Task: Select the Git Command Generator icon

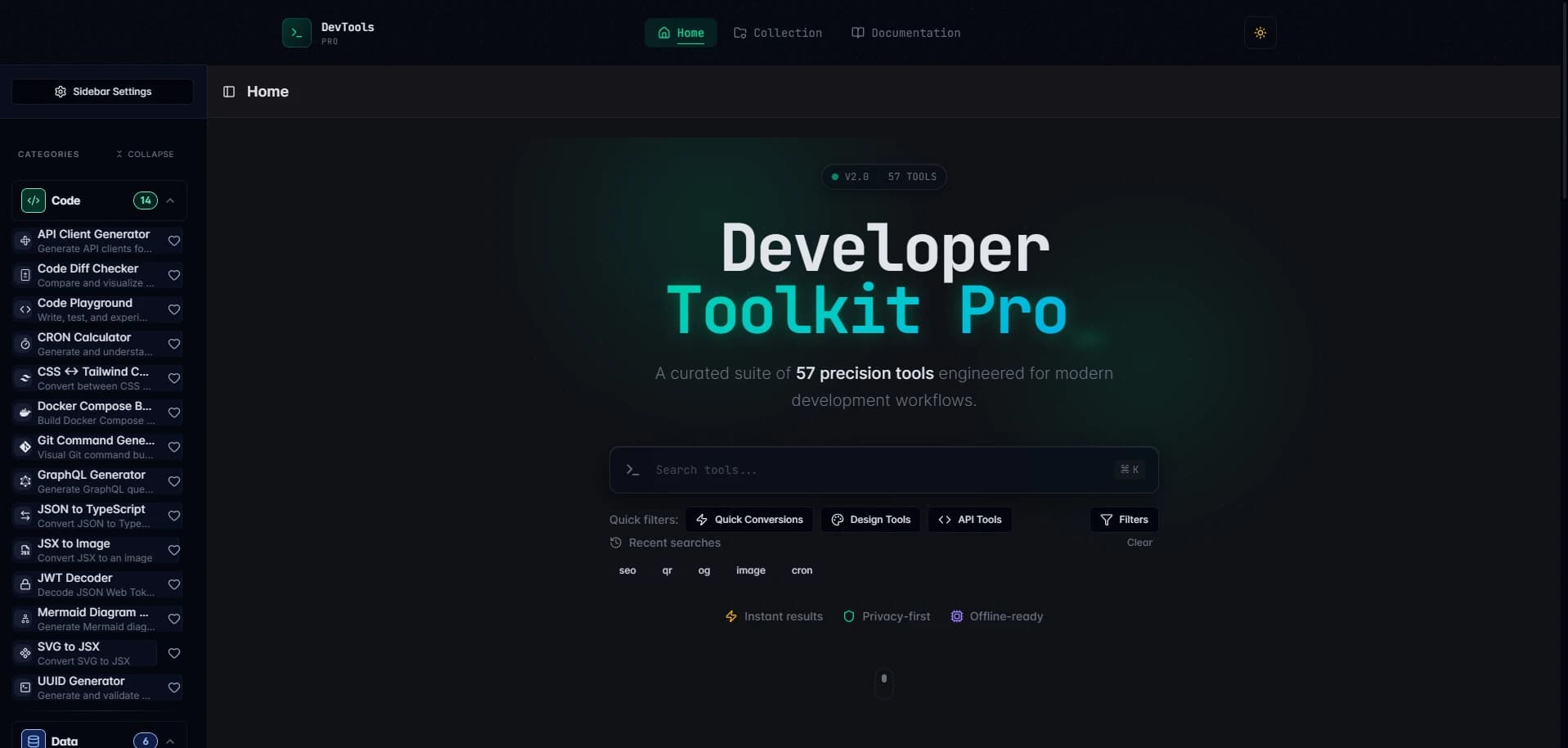Action: (x=25, y=447)
